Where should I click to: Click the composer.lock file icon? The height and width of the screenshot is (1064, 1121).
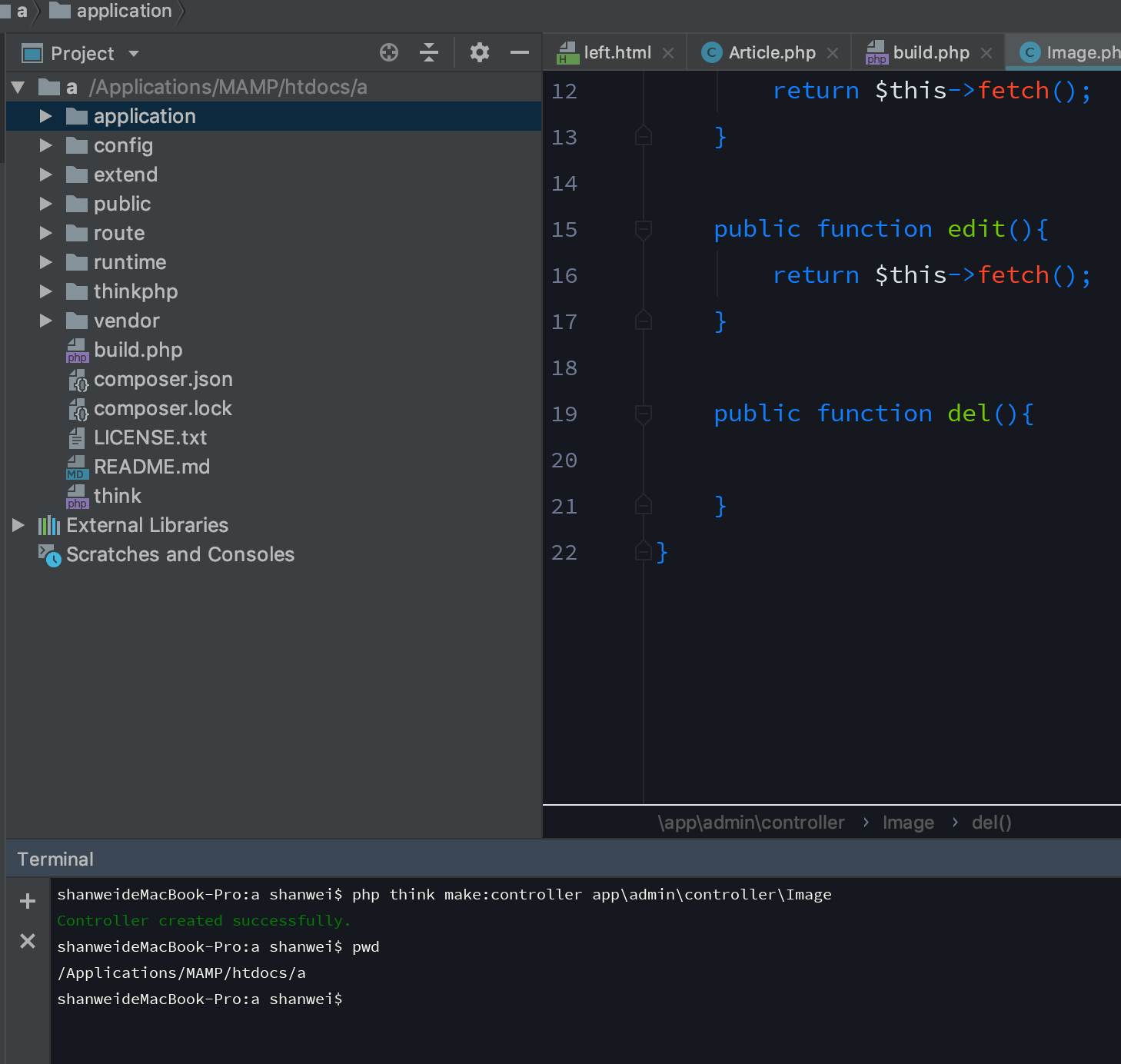78,409
